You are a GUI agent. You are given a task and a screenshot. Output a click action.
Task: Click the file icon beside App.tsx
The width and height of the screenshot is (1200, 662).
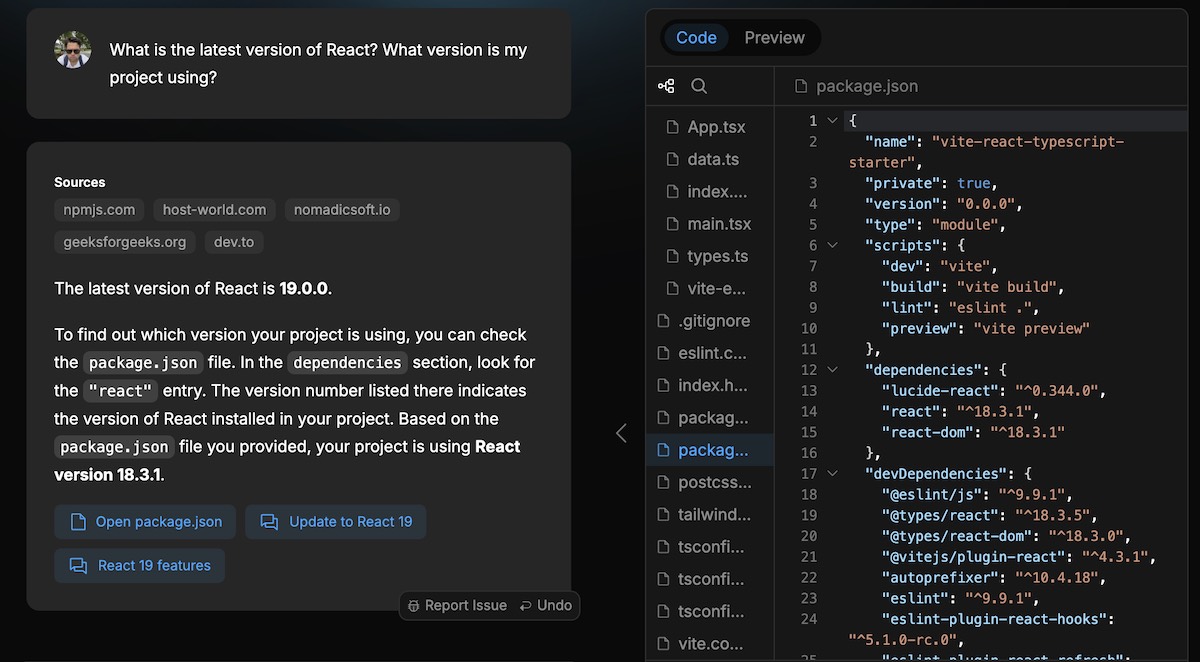(x=672, y=127)
